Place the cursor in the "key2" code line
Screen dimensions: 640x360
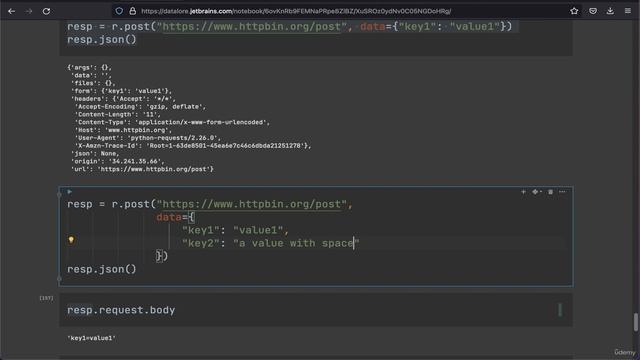(x=271, y=243)
